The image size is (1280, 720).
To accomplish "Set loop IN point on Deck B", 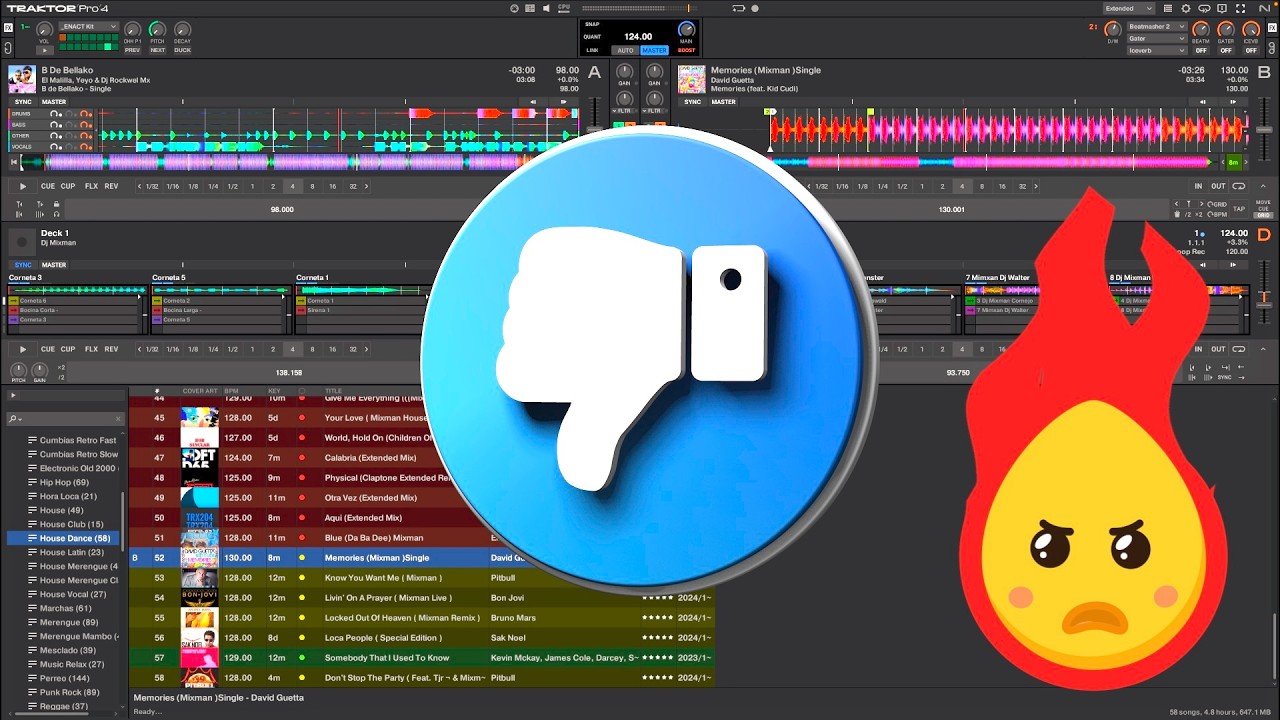I will point(1198,186).
